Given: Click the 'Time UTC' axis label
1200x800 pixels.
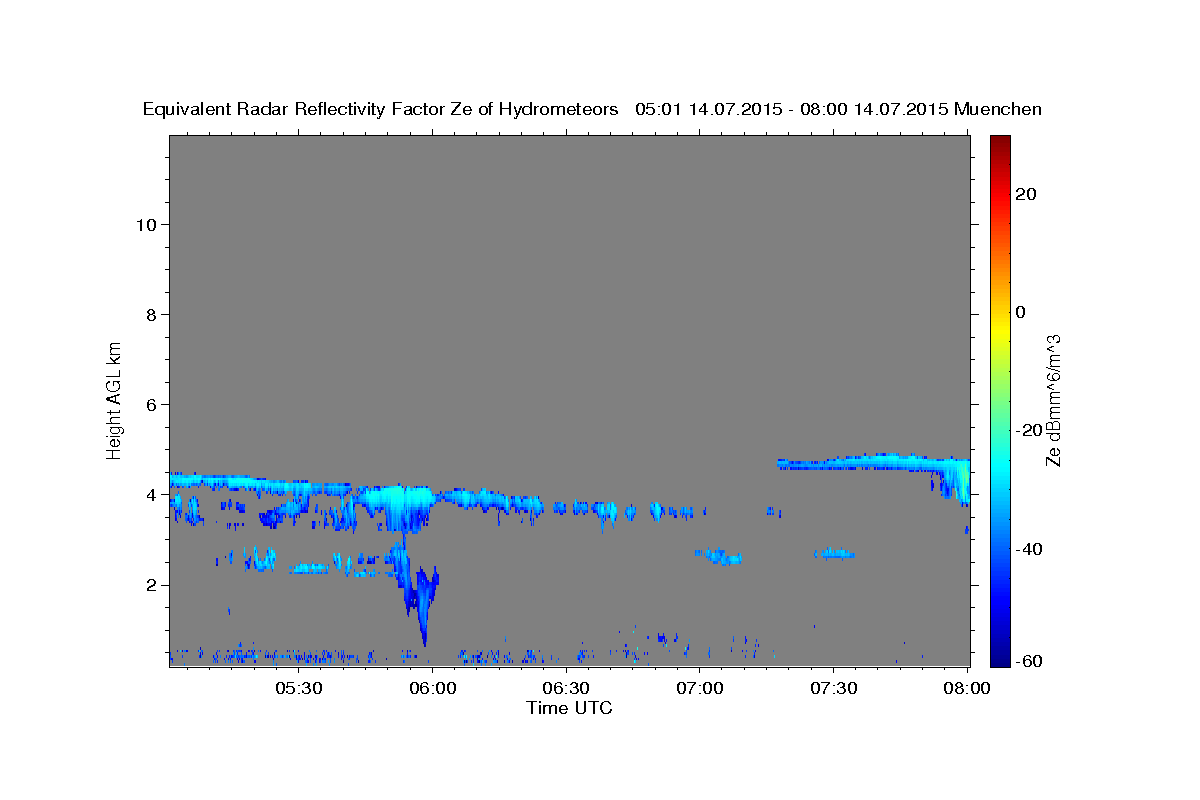Looking at the screenshot, I should tap(569, 708).
